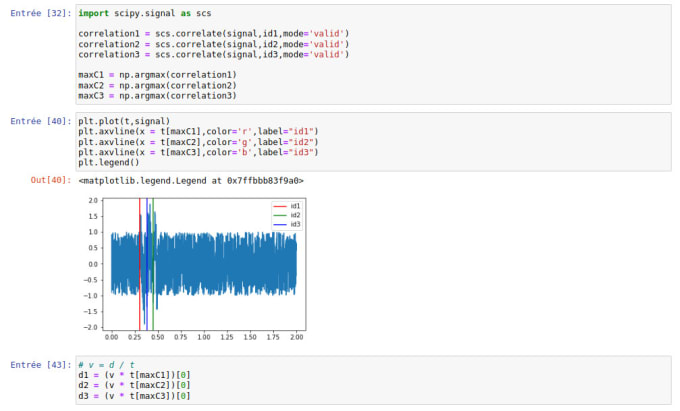Click the 'import scipy.signal as scs' code line
Screen dimensions: 680x411
145,13
